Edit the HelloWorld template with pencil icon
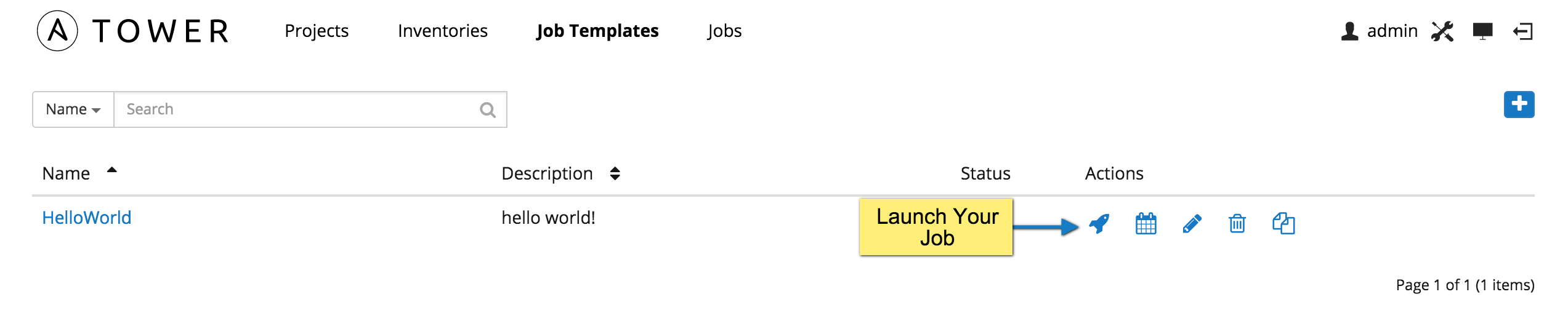 [x=1192, y=224]
